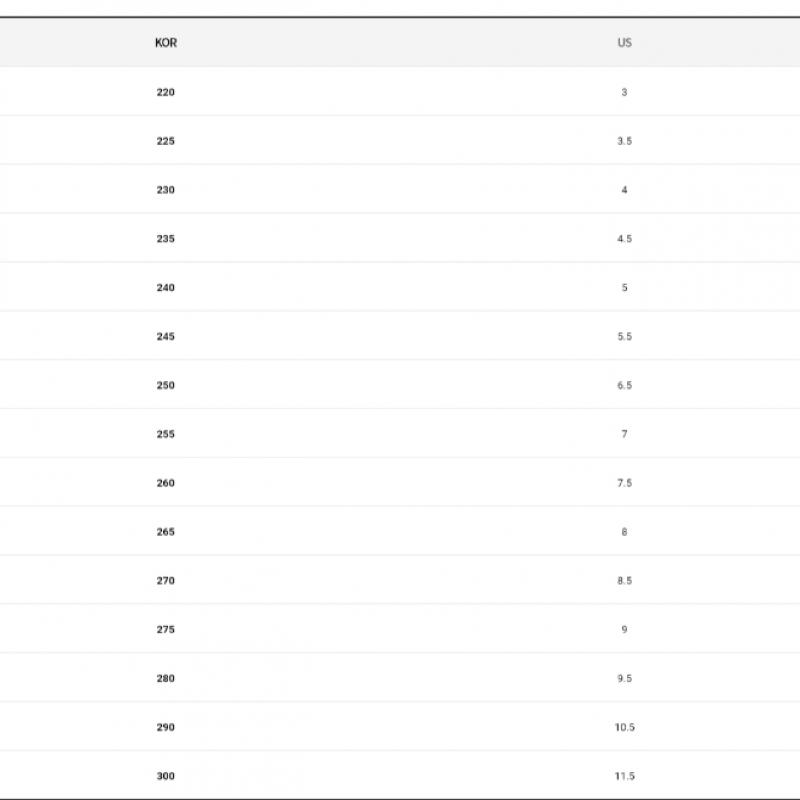Click the US 3.5 size value

pos(624,141)
